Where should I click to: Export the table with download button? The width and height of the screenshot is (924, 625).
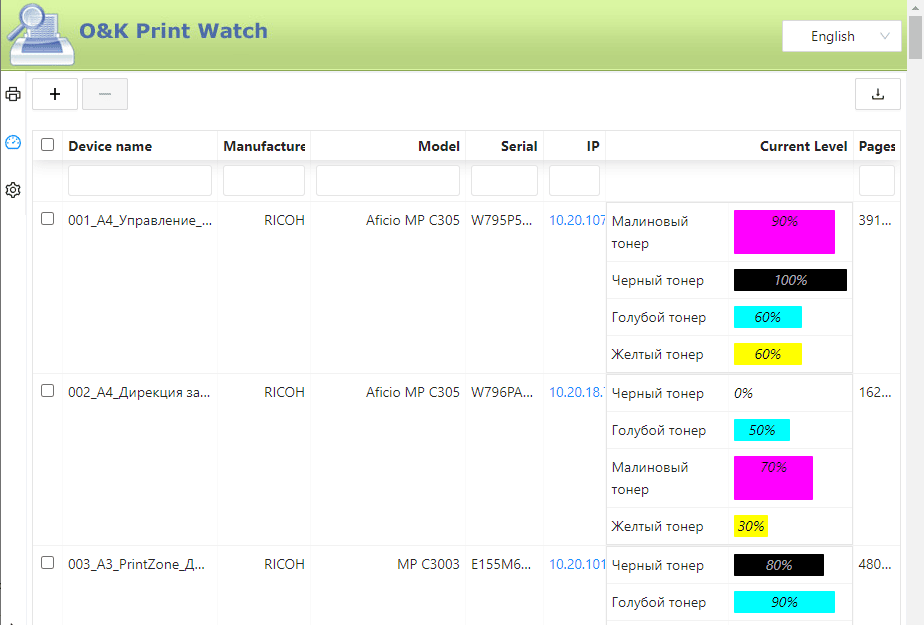click(878, 94)
